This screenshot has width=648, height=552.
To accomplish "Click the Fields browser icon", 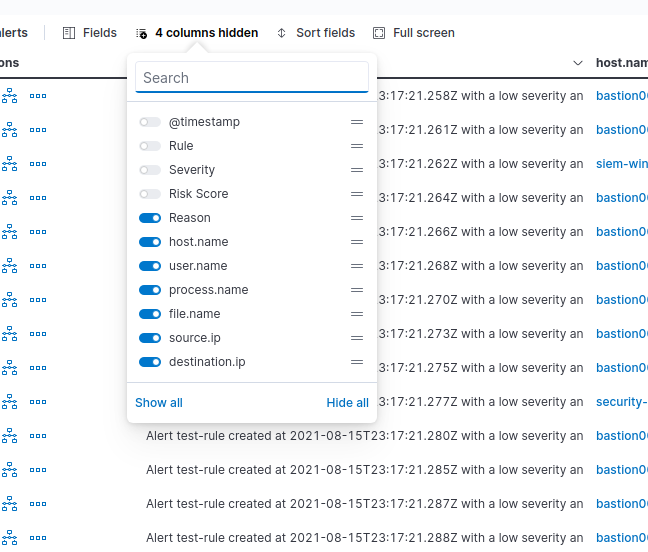I will pos(69,33).
